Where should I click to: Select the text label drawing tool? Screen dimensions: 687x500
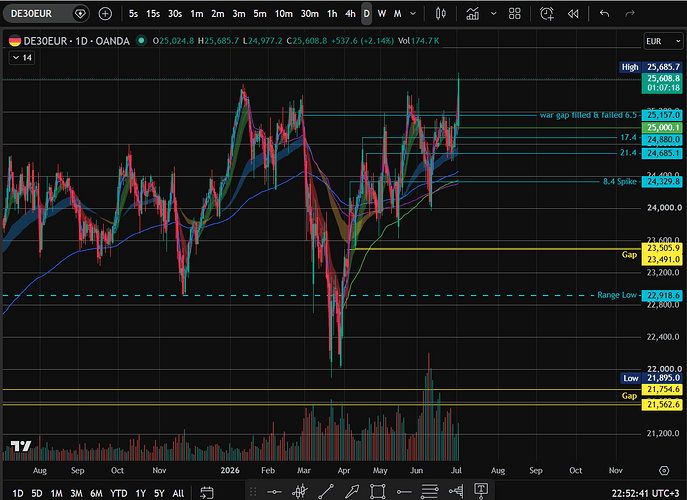click(x=481, y=491)
